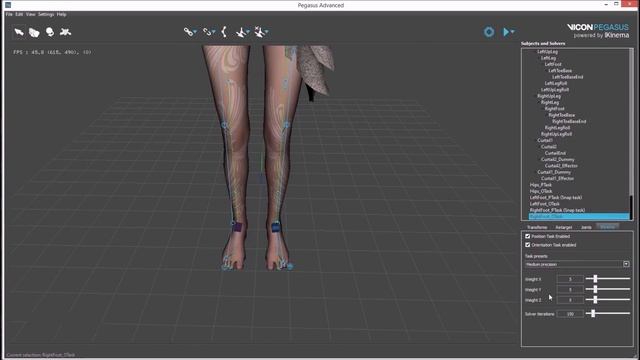Click the bone tool icon
The width and height of the screenshot is (640, 360).
tap(224, 32)
